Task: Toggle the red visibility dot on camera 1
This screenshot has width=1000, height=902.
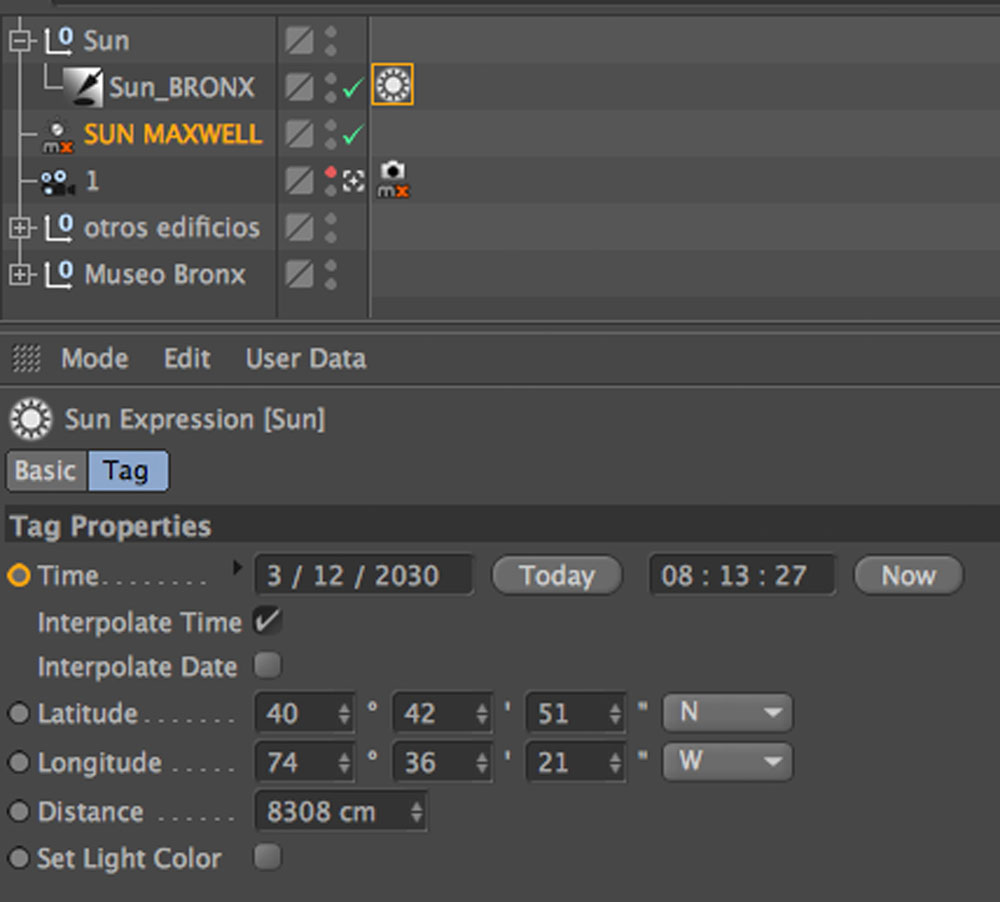Action: 330,172
